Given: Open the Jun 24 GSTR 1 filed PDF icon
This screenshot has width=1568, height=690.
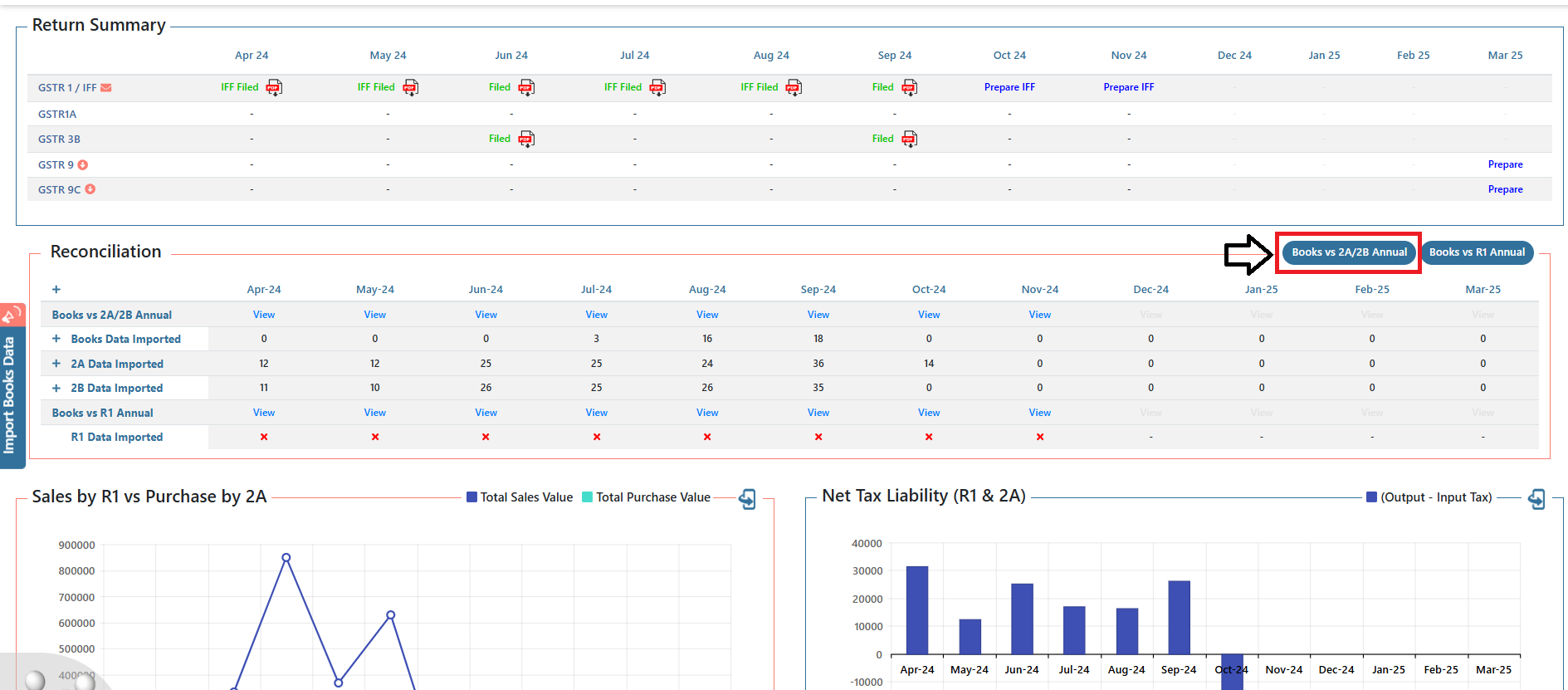Looking at the screenshot, I should pyautogui.click(x=526, y=87).
